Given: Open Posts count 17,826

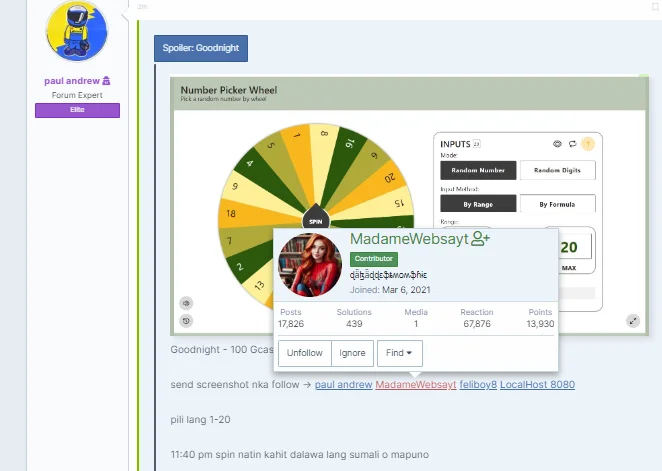Looking at the screenshot, I should (x=291, y=324).
